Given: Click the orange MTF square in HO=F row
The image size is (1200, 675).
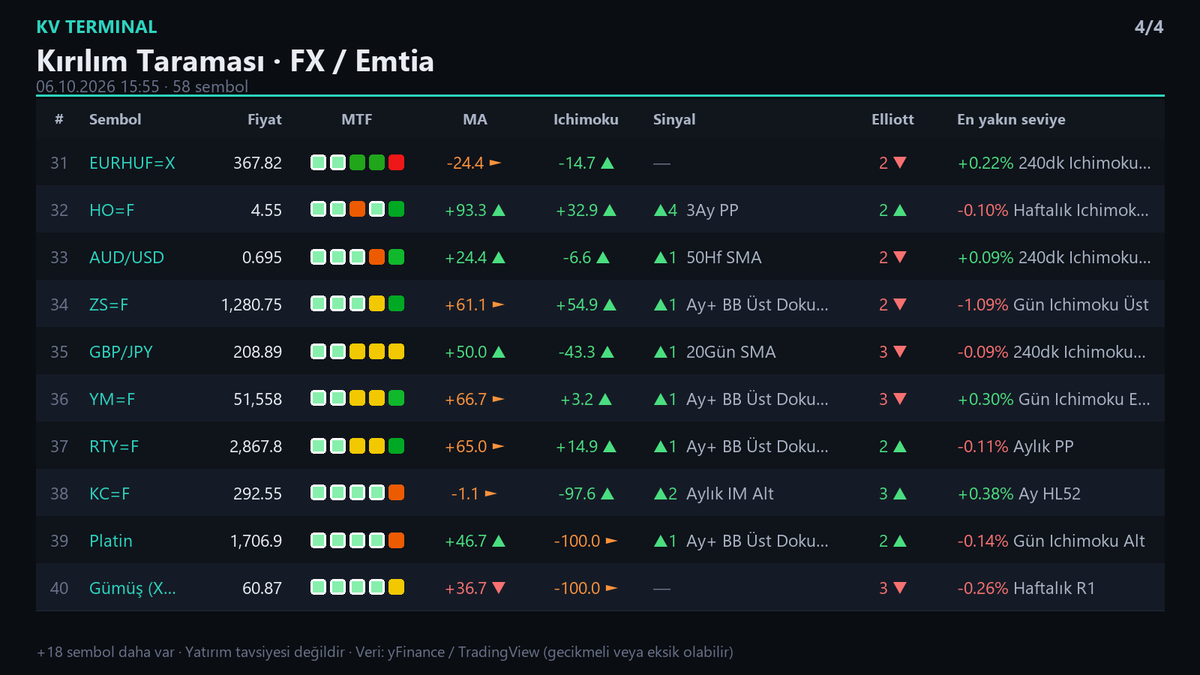Looking at the screenshot, I should tap(357, 210).
